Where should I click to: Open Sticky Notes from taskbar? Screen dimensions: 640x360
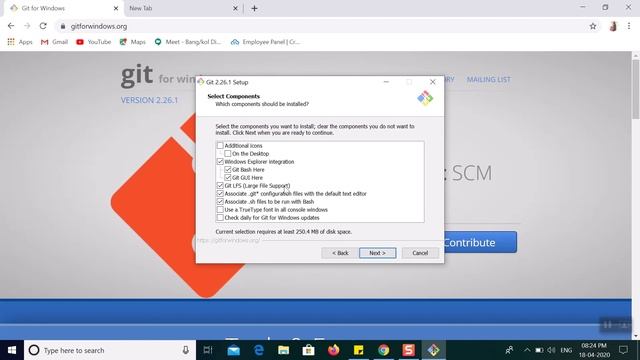[358, 350]
